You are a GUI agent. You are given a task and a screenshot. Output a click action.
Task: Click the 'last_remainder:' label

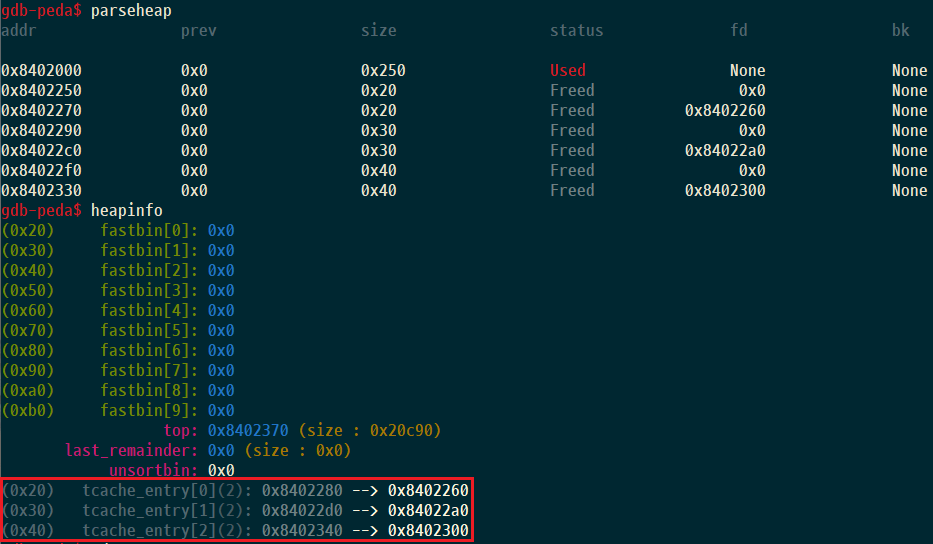(132, 451)
